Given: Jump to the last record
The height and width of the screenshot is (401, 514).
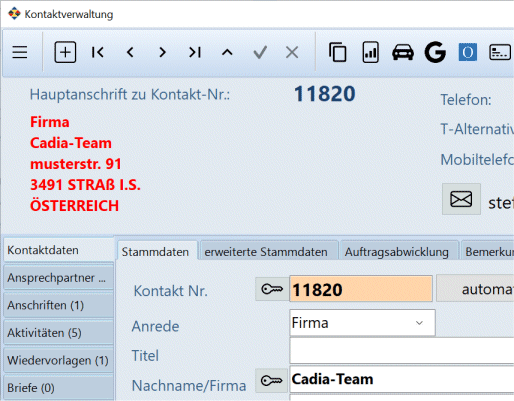Looking at the screenshot, I should coord(195,52).
